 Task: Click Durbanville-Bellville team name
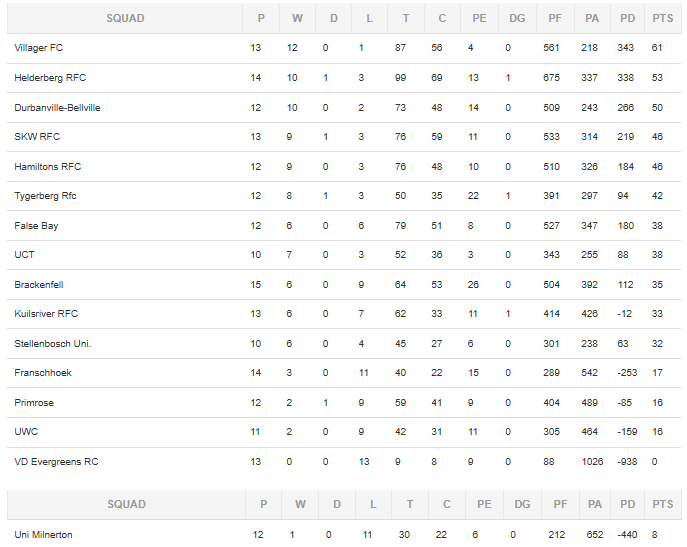tap(57, 107)
